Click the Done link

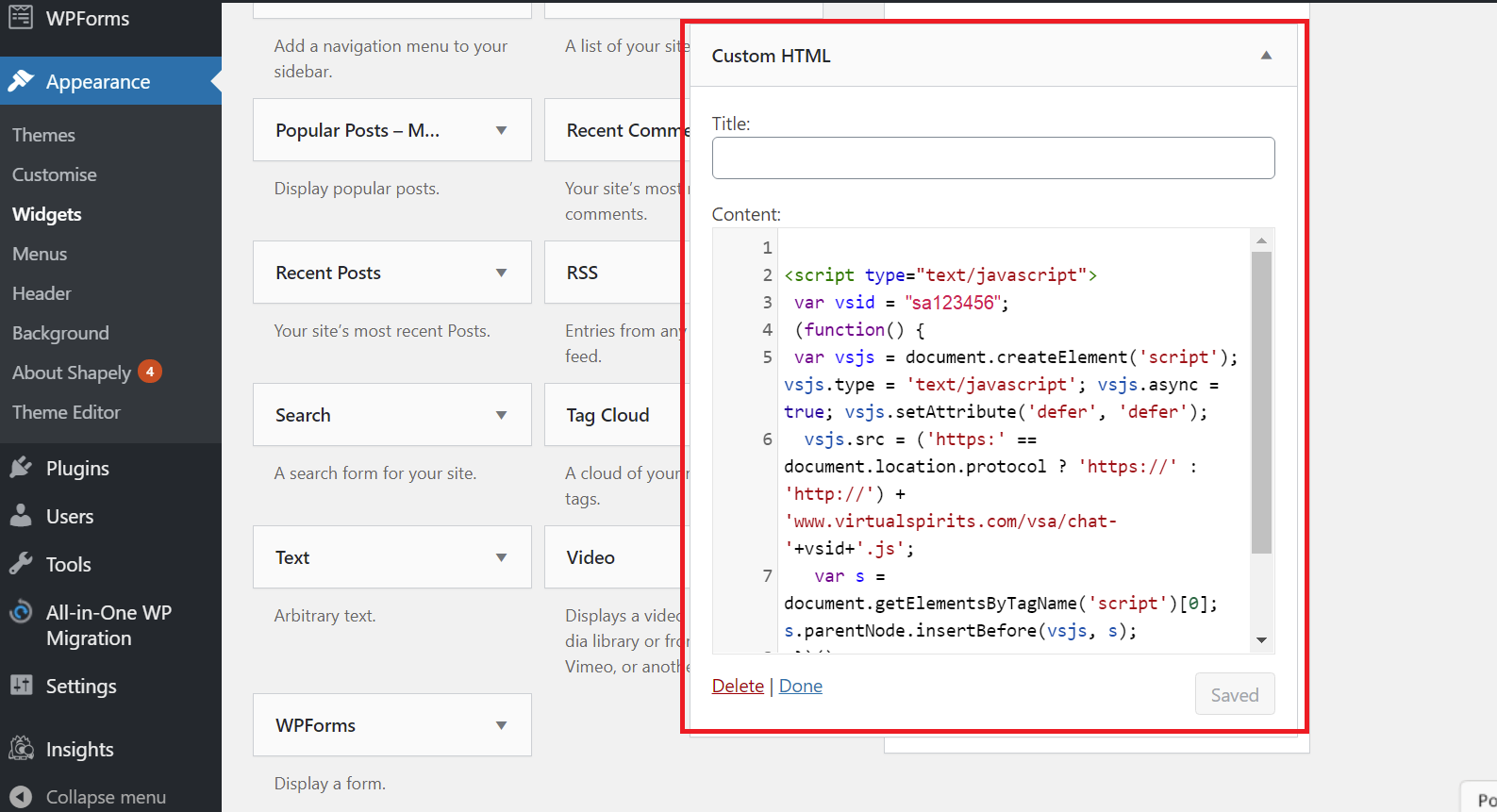(801, 686)
